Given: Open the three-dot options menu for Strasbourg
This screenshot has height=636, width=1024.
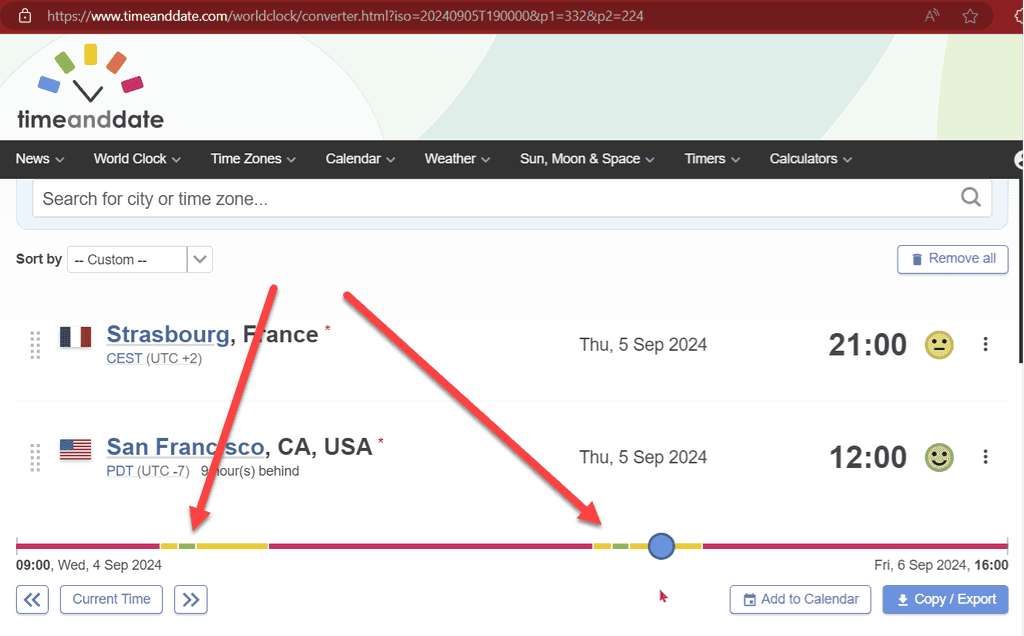Looking at the screenshot, I should coord(985,344).
